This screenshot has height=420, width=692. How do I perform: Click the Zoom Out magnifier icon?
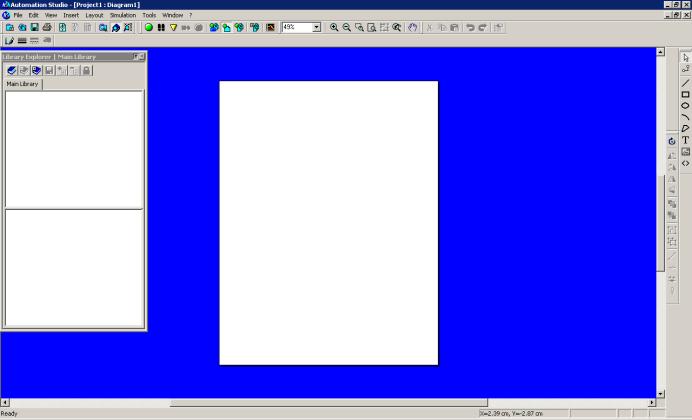click(346, 27)
